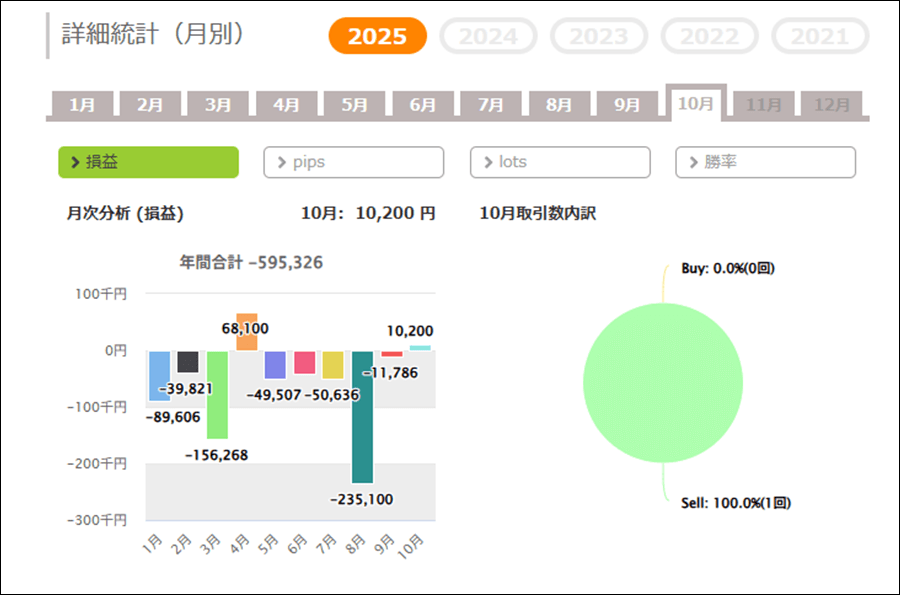Switch to the lots view button

click(x=560, y=162)
